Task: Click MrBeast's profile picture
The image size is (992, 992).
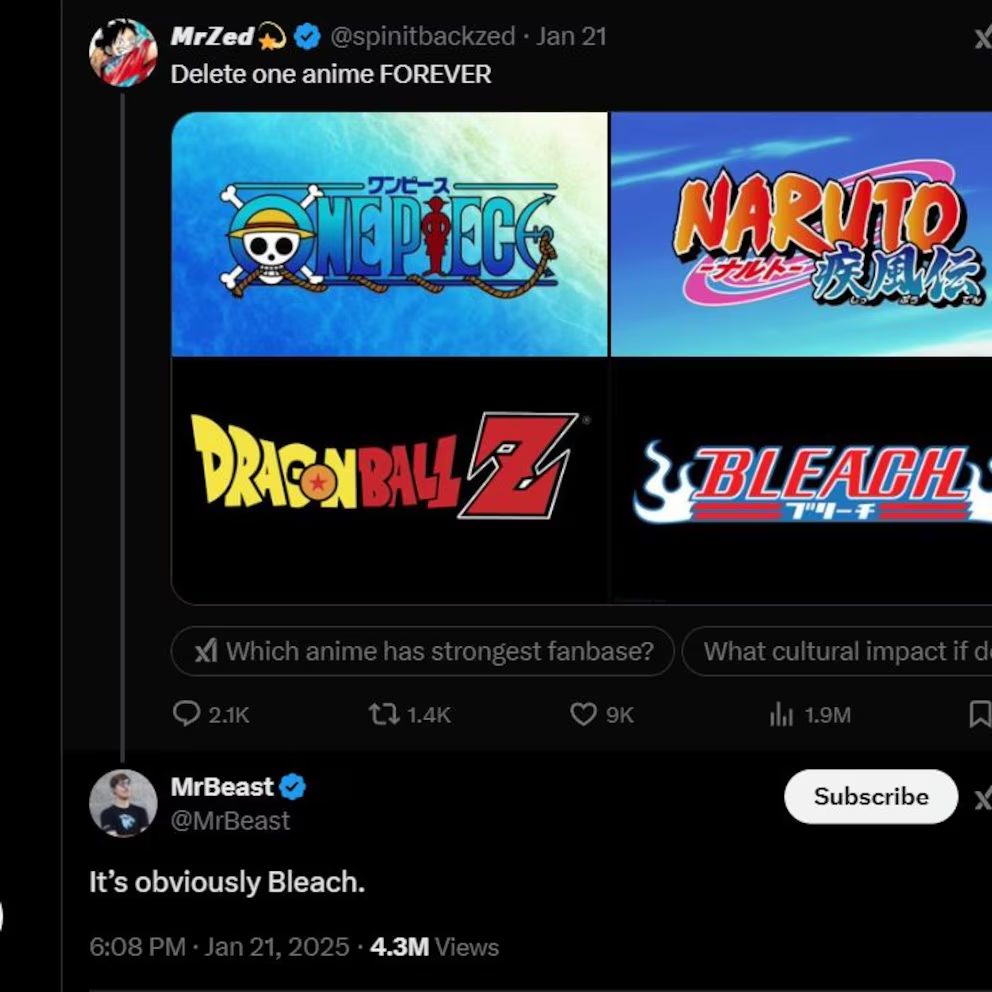Action: tap(123, 803)
